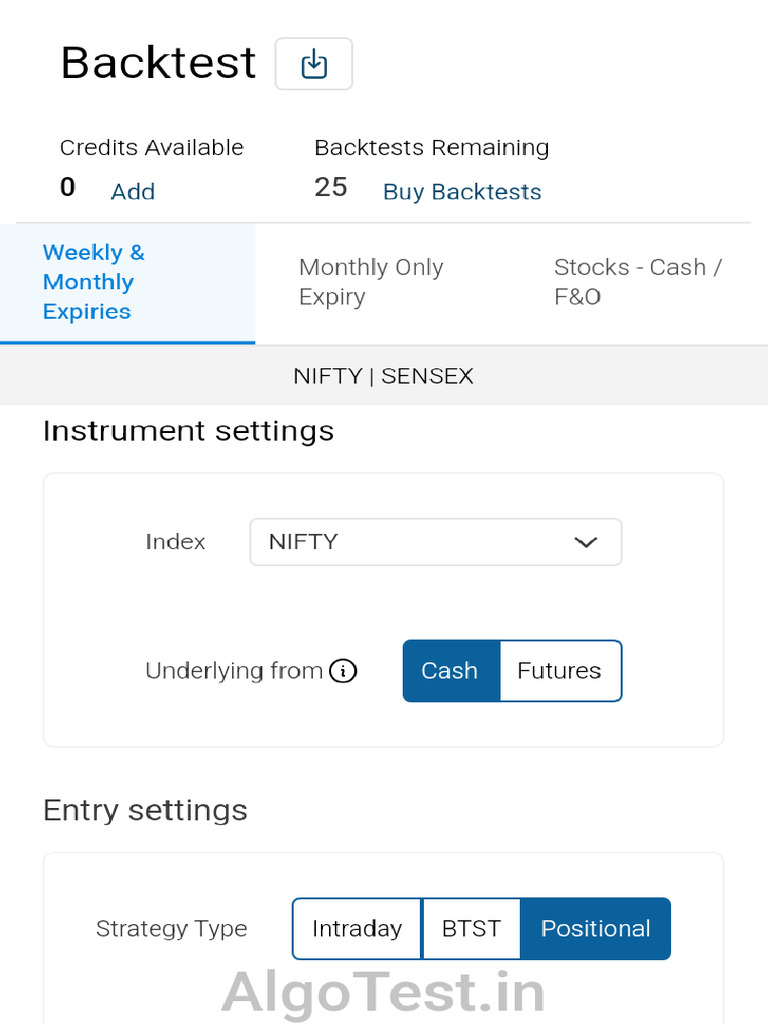The width and height of the screenshot is (768, 1024).
Task: Click the Backtest page heading
Action: pos(158,63)
